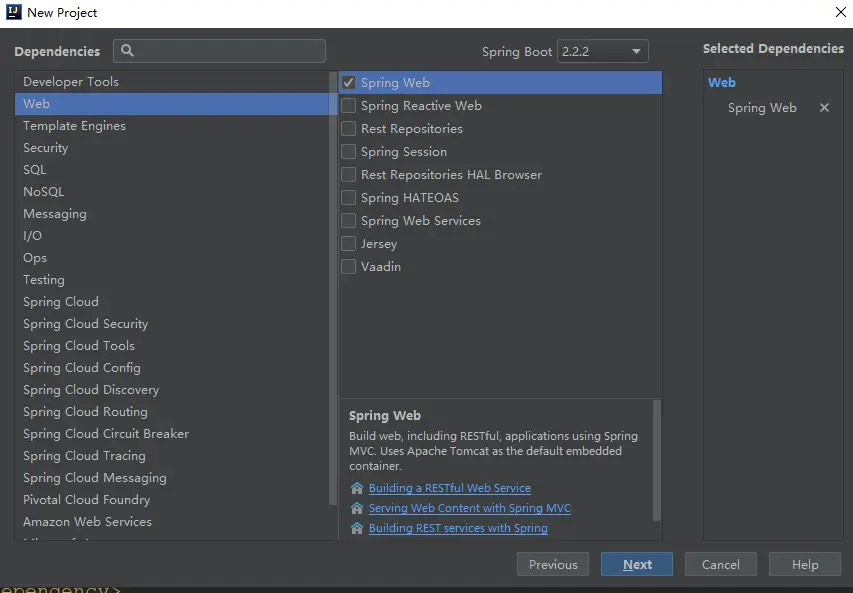Image resolution: width=853 pixels, height=593 pixels.
Task: Select the Developer Tools category
Action: coord(172,82)
